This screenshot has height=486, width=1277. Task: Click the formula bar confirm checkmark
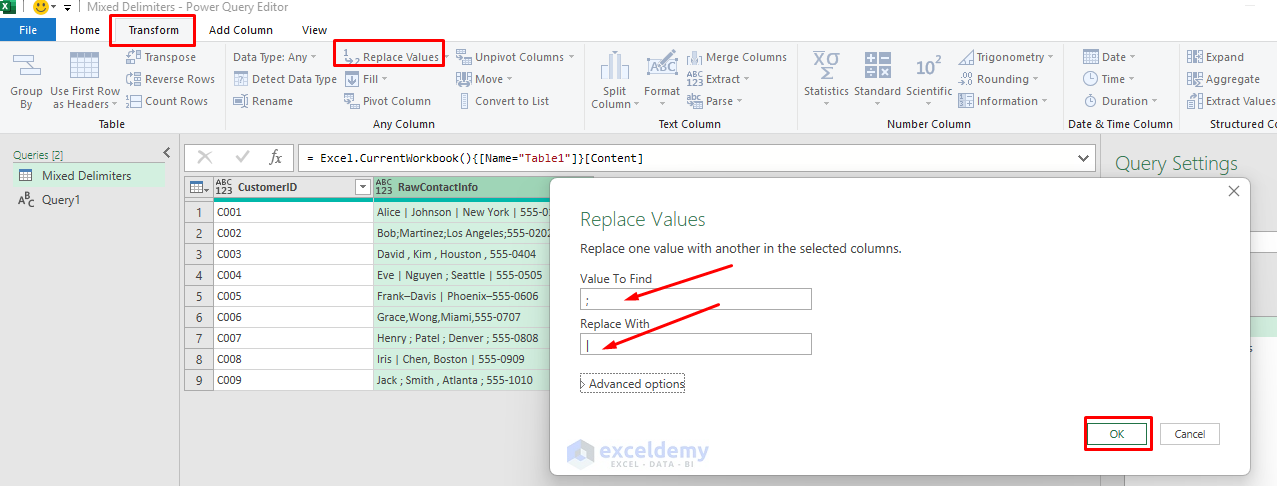(242, 158)
